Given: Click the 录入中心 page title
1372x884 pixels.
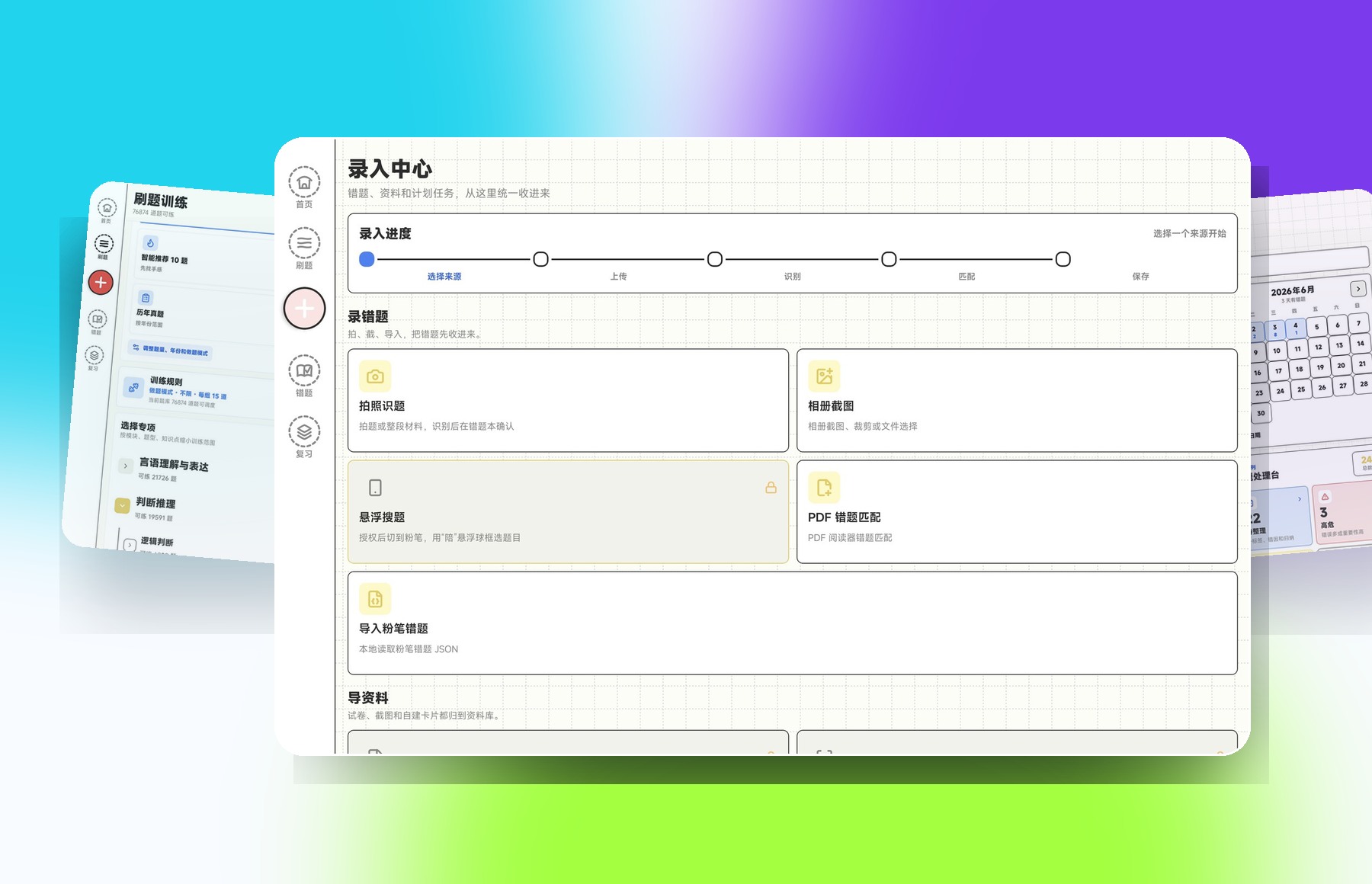Looking at the screenshot, I should [x=390, y=168].
